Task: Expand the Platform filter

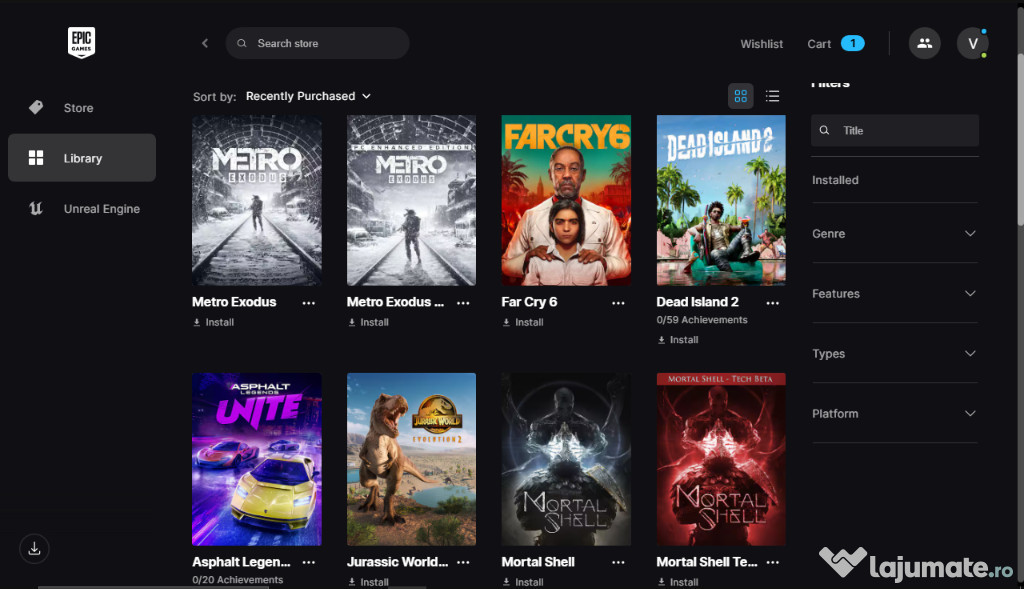Action: coord(895,414)
